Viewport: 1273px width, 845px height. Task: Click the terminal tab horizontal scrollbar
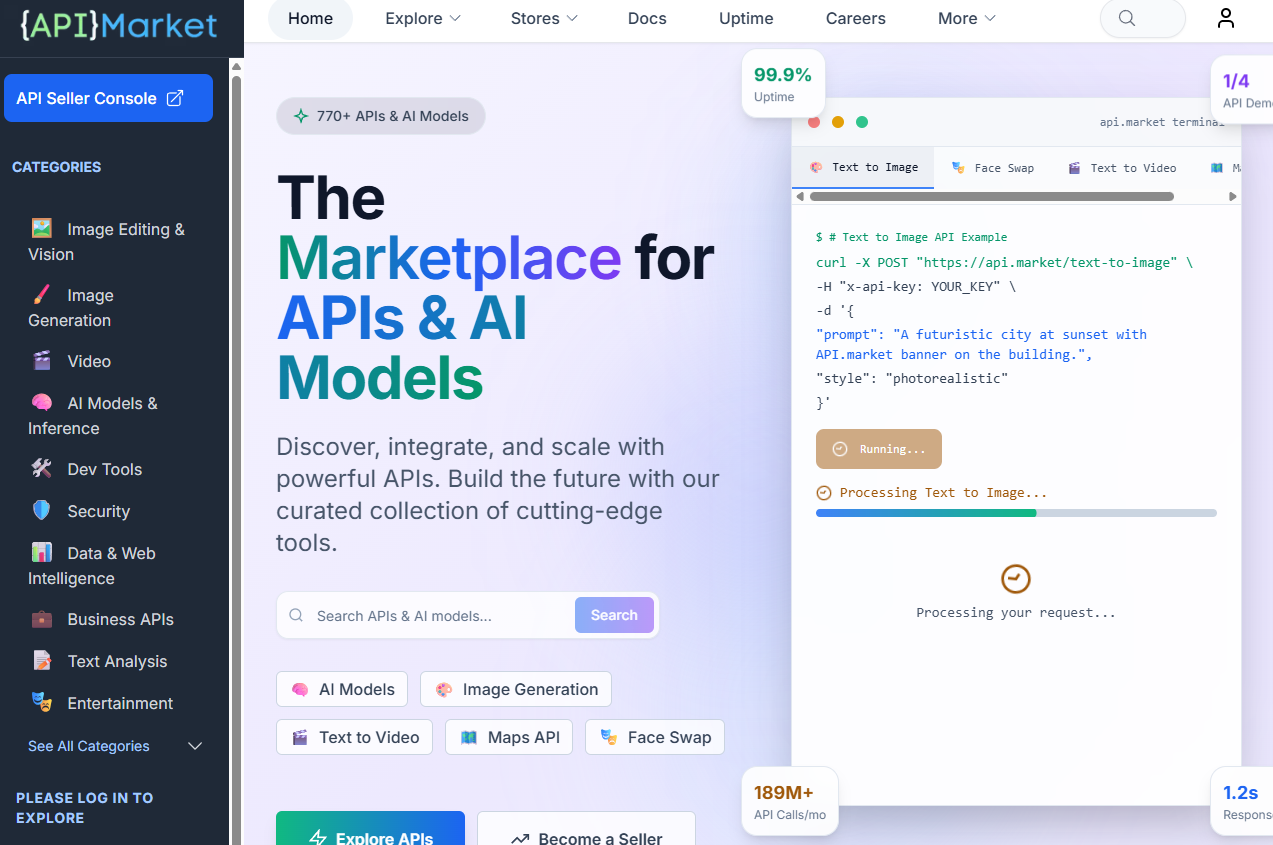click(990, 197)
